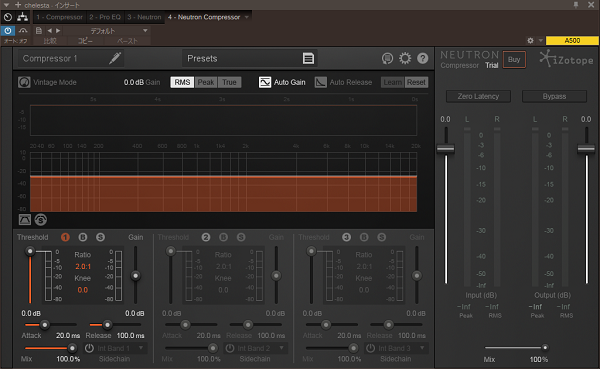
Task: Toggle the Bypass button
Action: tap(554, 96)
